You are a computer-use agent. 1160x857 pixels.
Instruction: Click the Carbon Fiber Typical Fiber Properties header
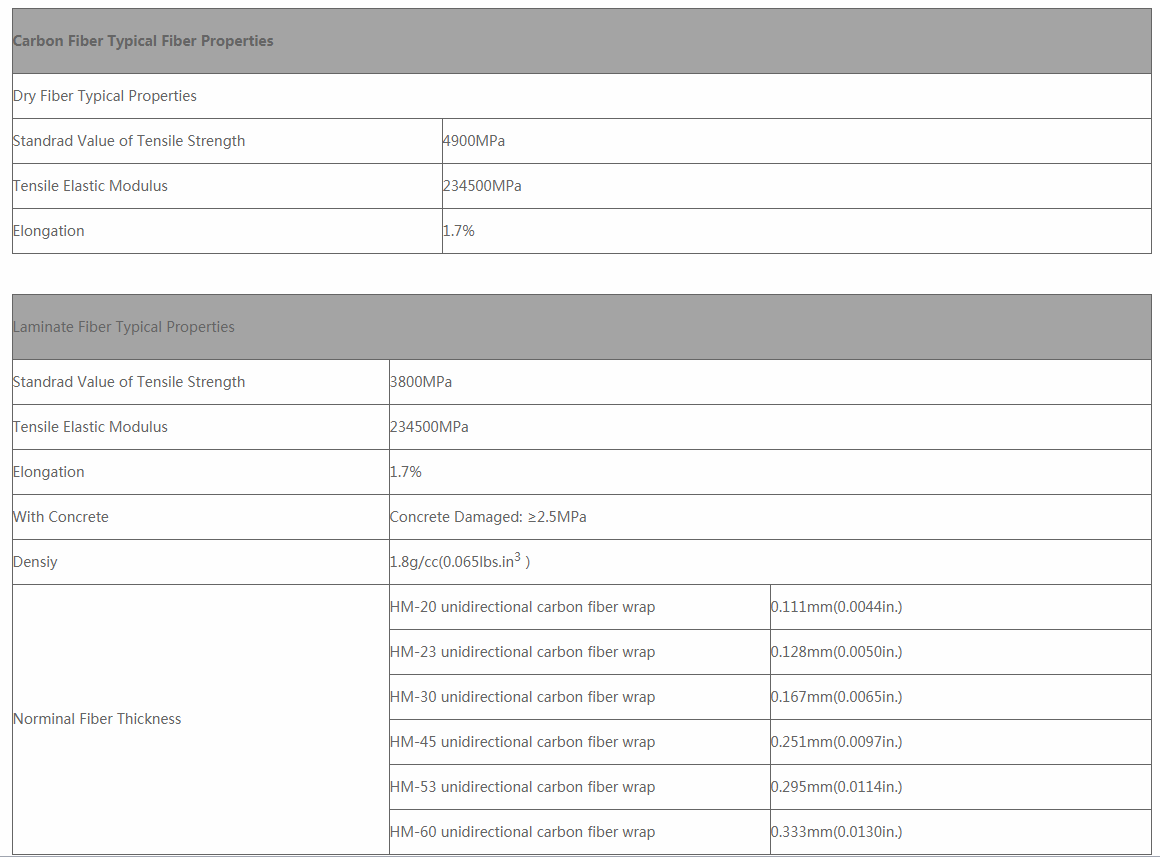tap(143, 41)
